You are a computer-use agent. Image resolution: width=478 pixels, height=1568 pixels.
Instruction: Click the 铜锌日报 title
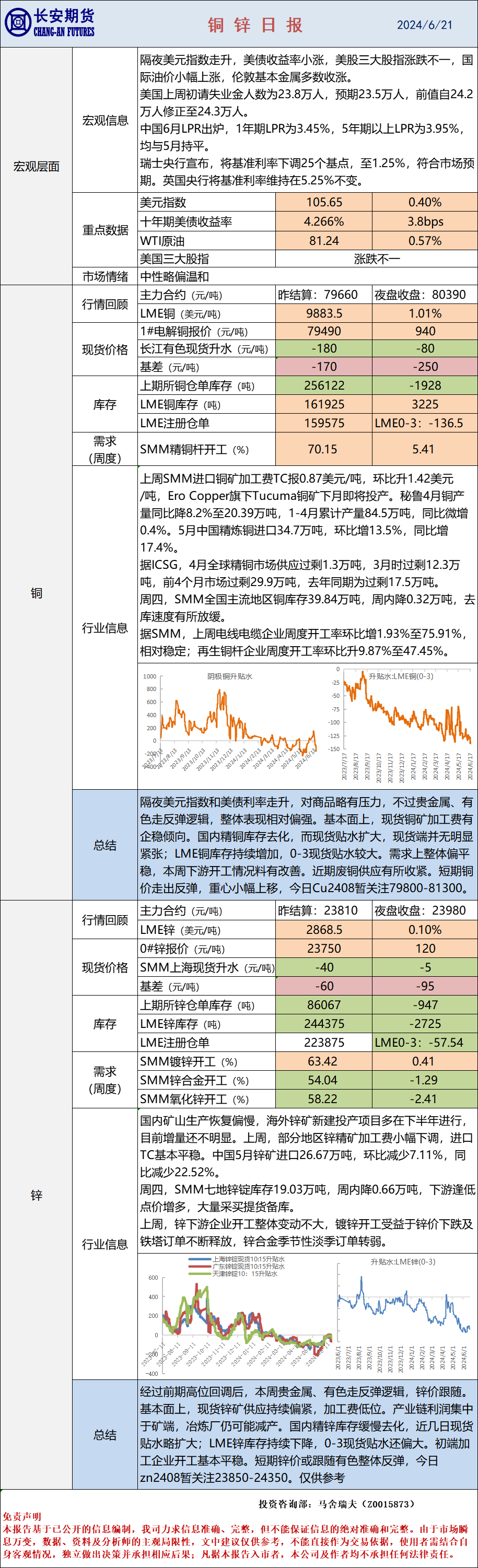[x=255, y=25]
